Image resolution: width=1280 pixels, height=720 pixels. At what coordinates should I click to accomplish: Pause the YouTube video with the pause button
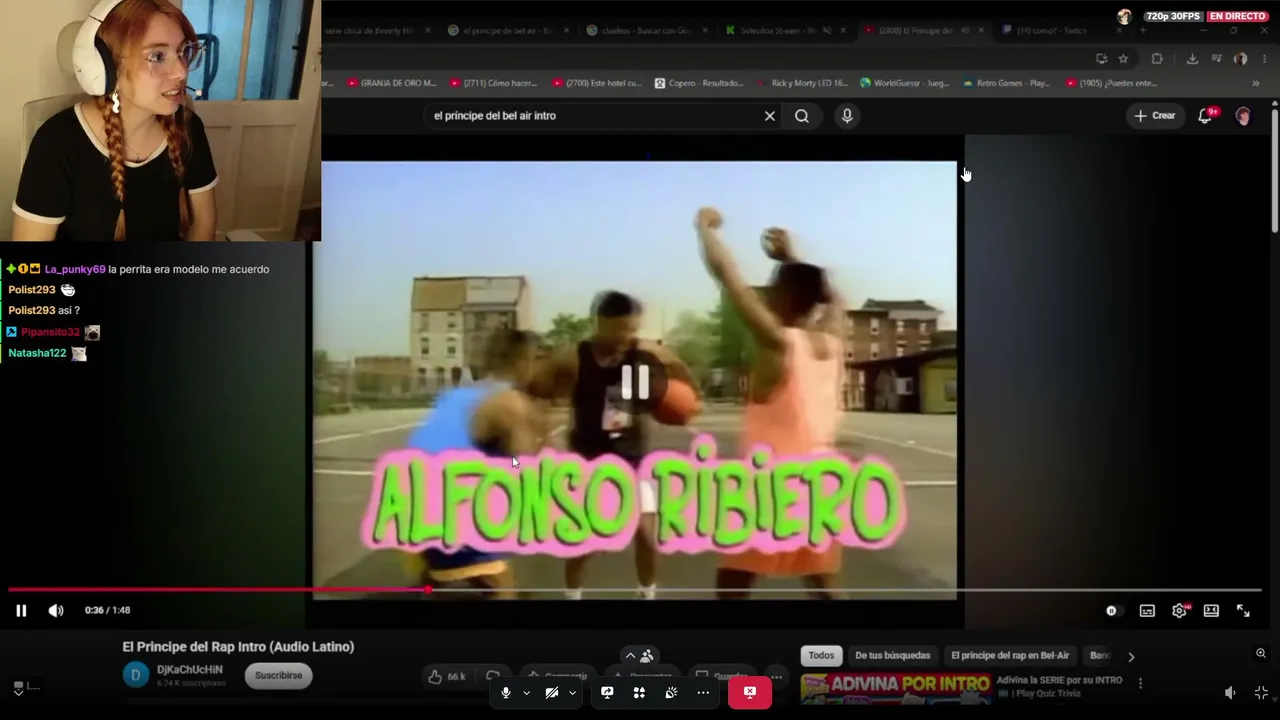coord(21,610)
